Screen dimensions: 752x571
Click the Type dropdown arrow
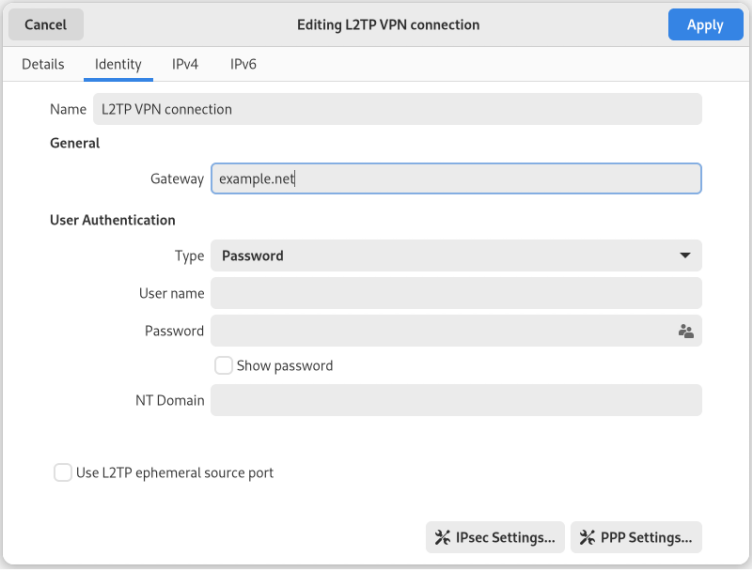[685, 256]
